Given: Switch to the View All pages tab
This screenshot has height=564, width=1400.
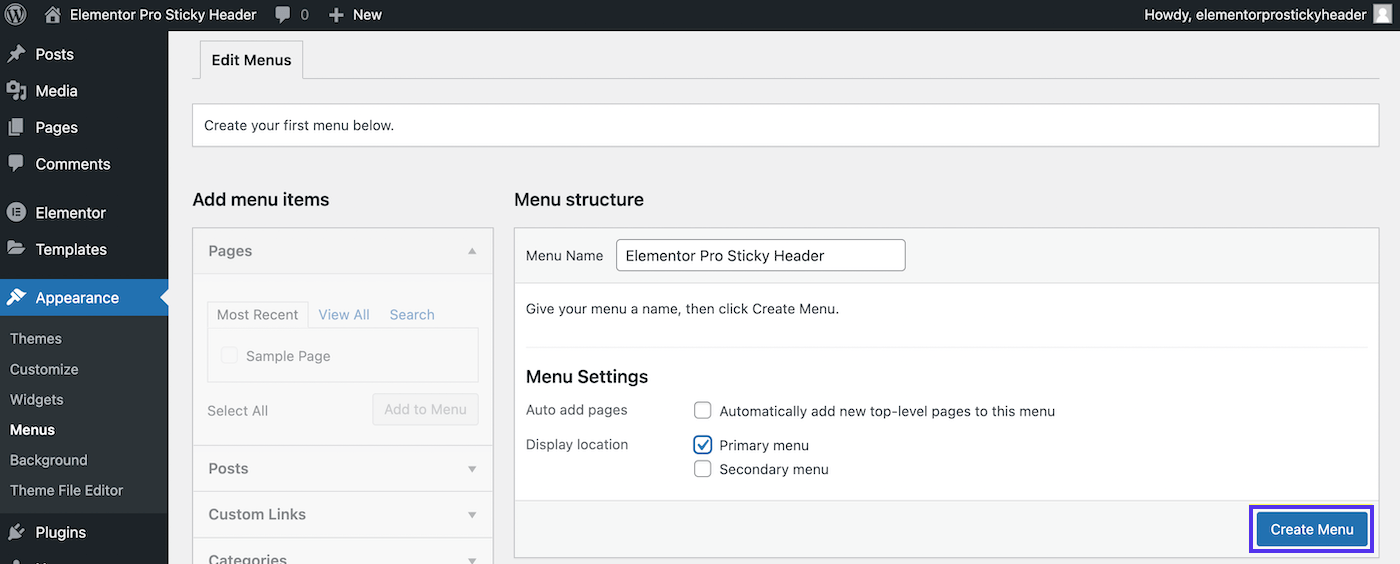Looking at the screenshot, I should click(x=344, y=315).
